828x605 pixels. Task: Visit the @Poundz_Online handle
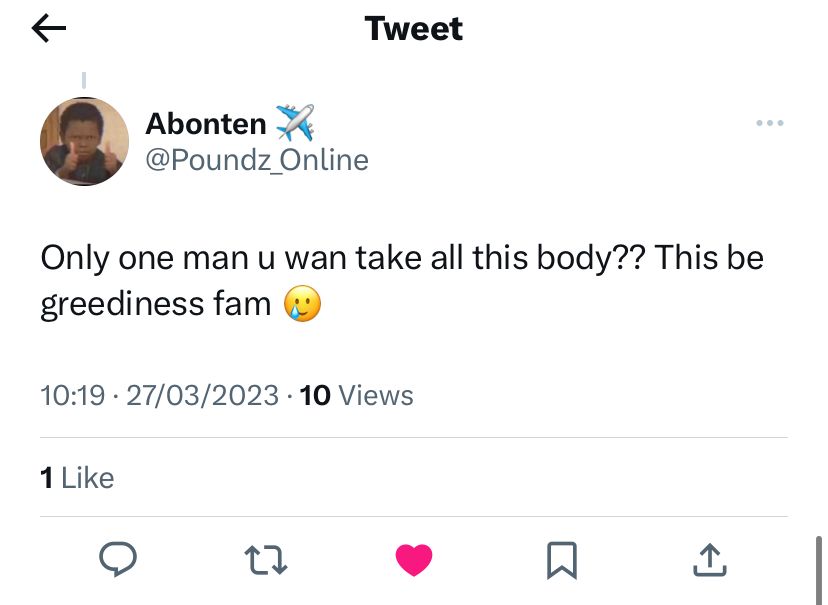pos(257,160)
